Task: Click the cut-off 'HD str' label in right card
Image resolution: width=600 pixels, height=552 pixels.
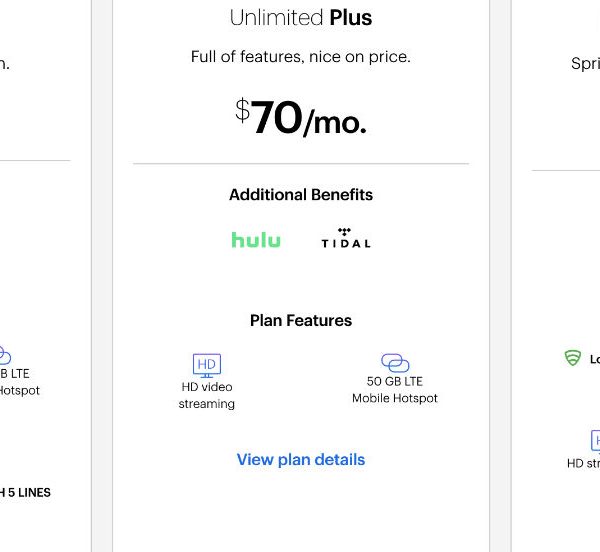Action: pyautogui.click(x=583, y=463)
